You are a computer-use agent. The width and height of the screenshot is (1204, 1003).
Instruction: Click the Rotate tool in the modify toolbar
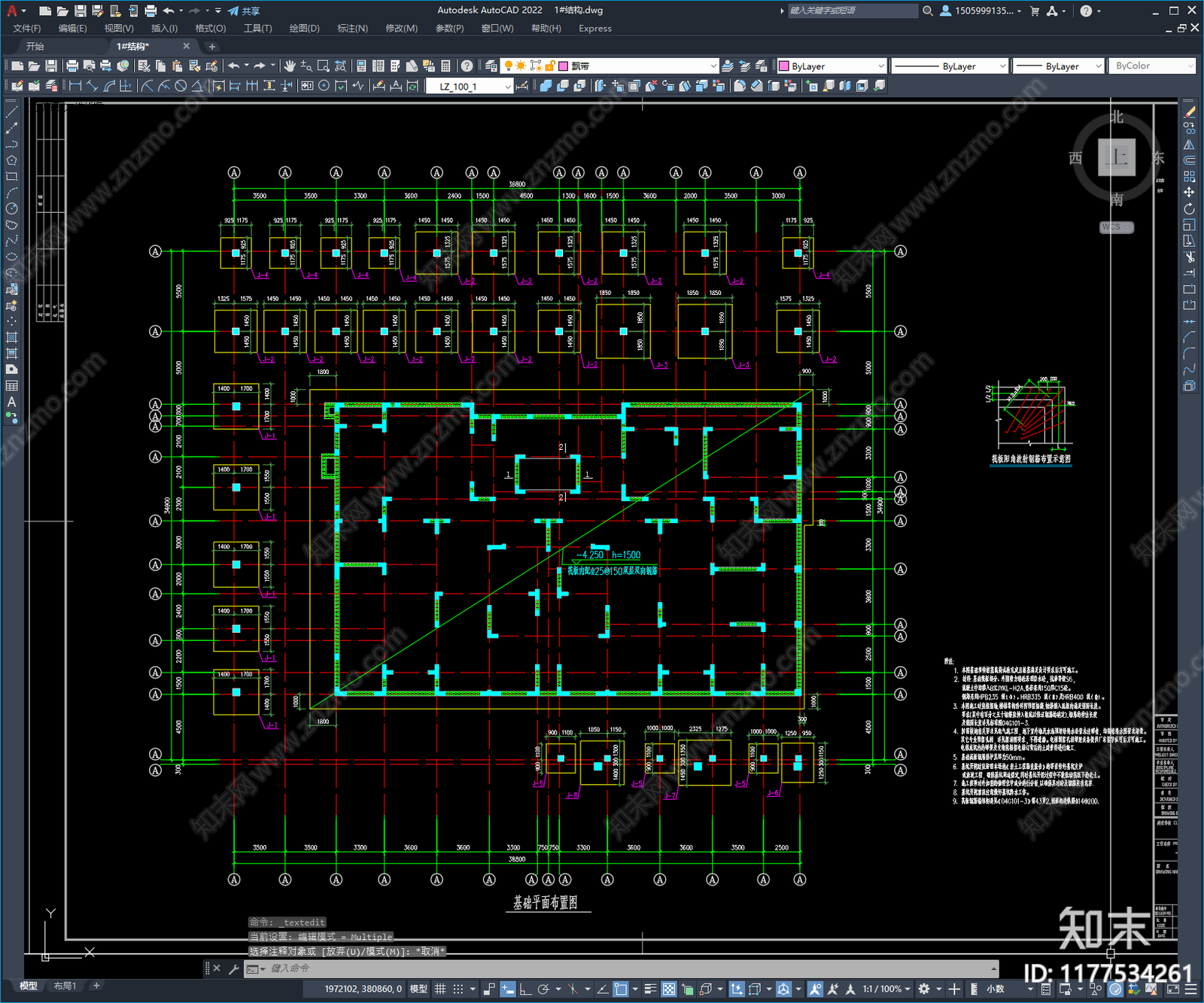[x=1189, y=208]
